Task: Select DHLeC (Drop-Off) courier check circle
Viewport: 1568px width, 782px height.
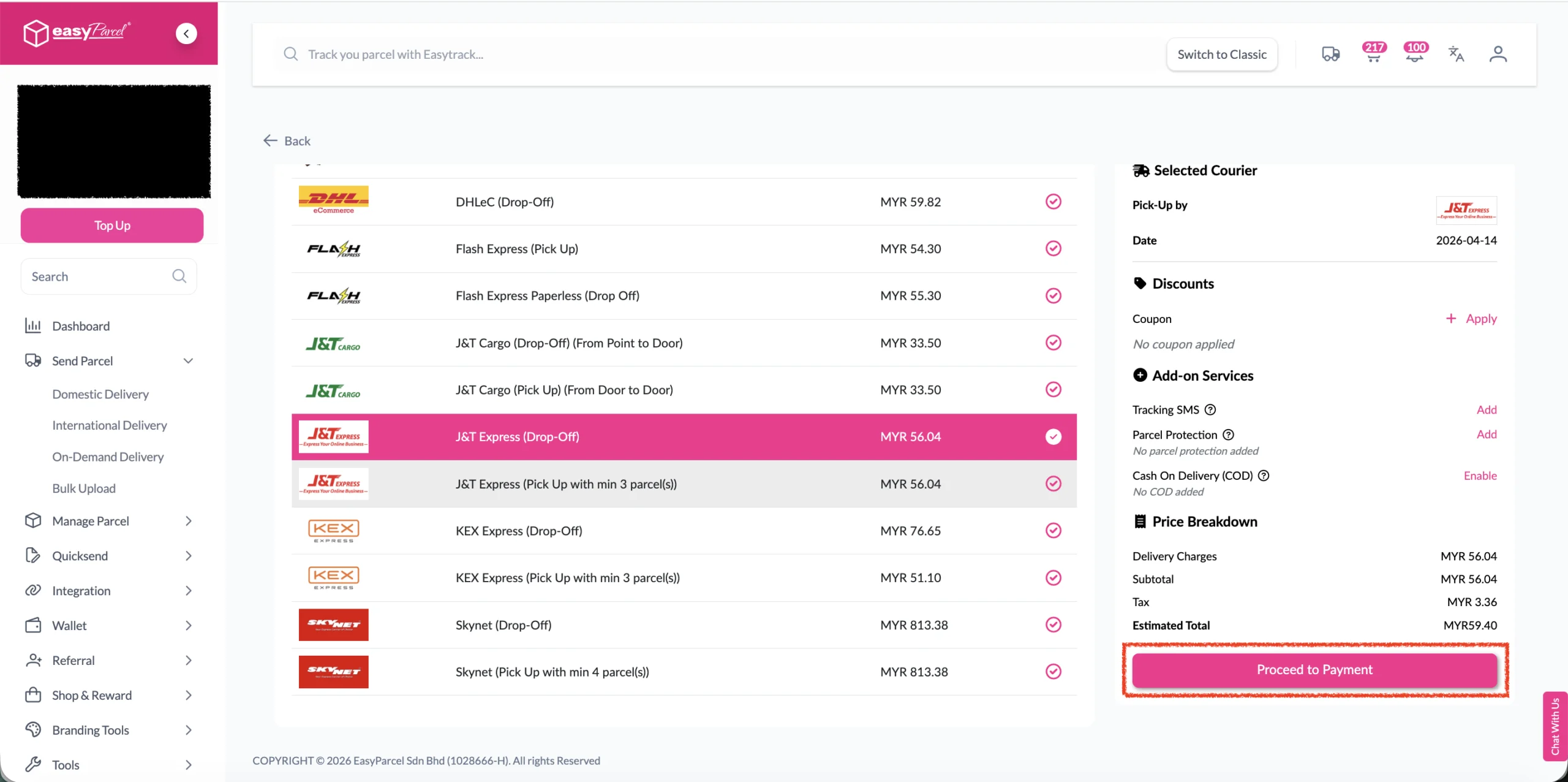Action: (x=1053, y=202)
